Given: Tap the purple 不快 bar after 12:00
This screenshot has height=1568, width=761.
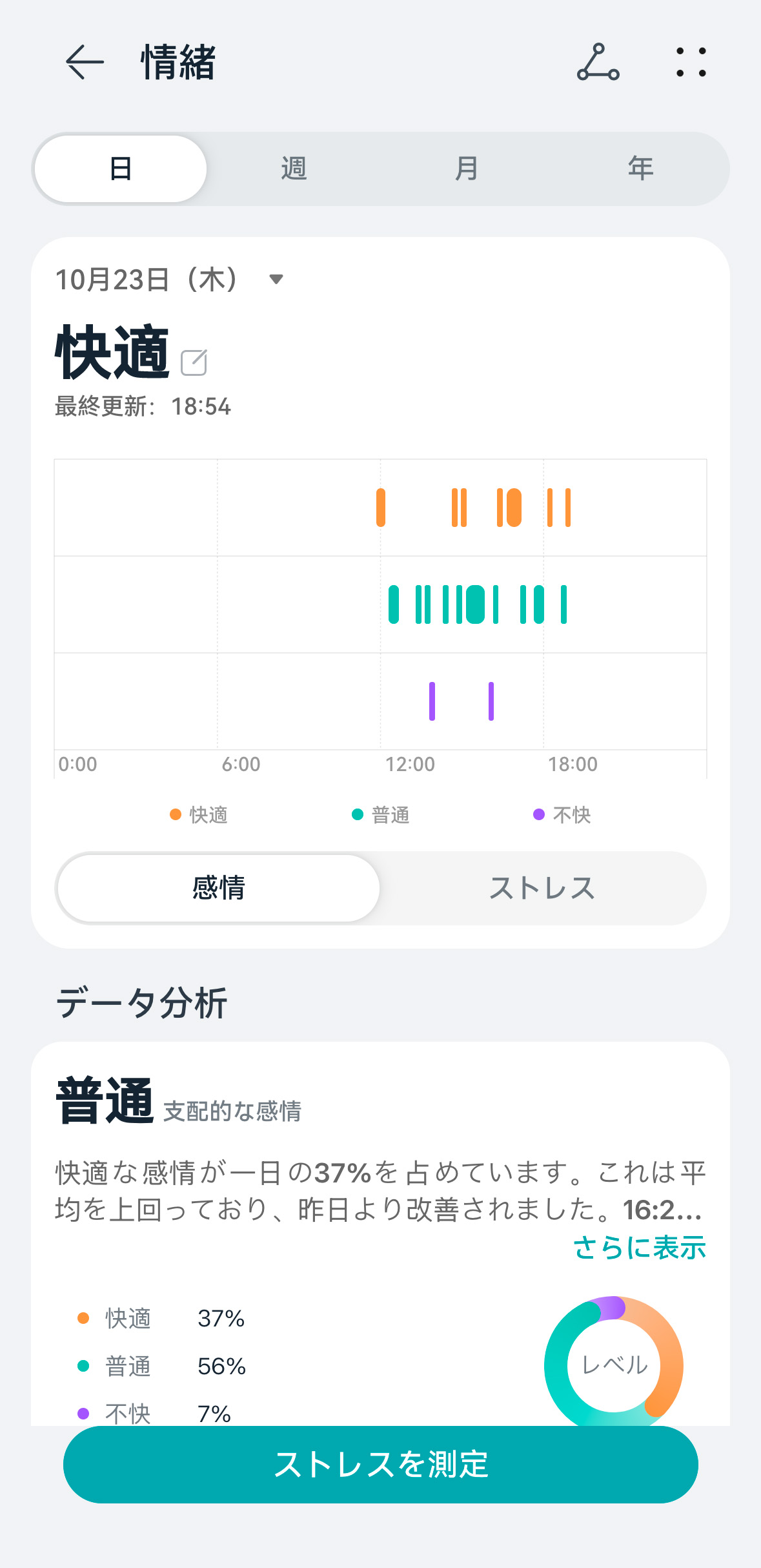Looking at the screenshot, I should 432,701.
